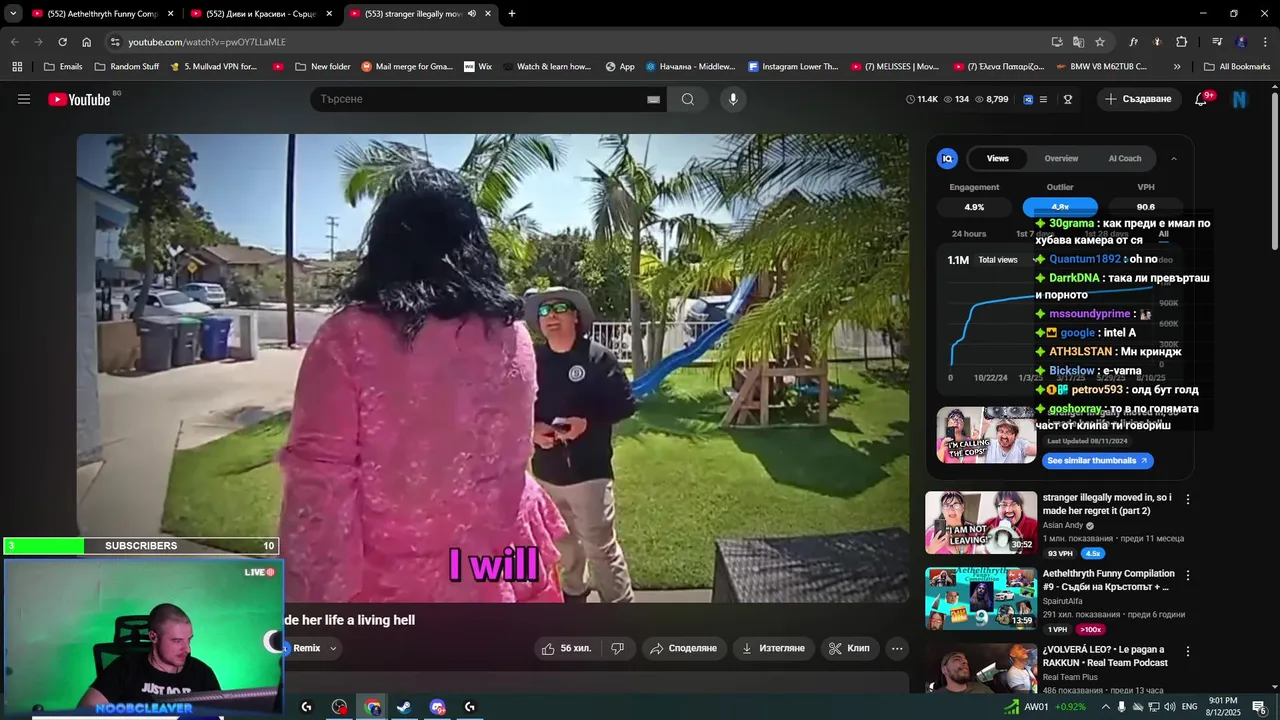This screenshot has height=720, width=1280.
Task: Click the Създаване create button
Action: tap(1138, 99)
